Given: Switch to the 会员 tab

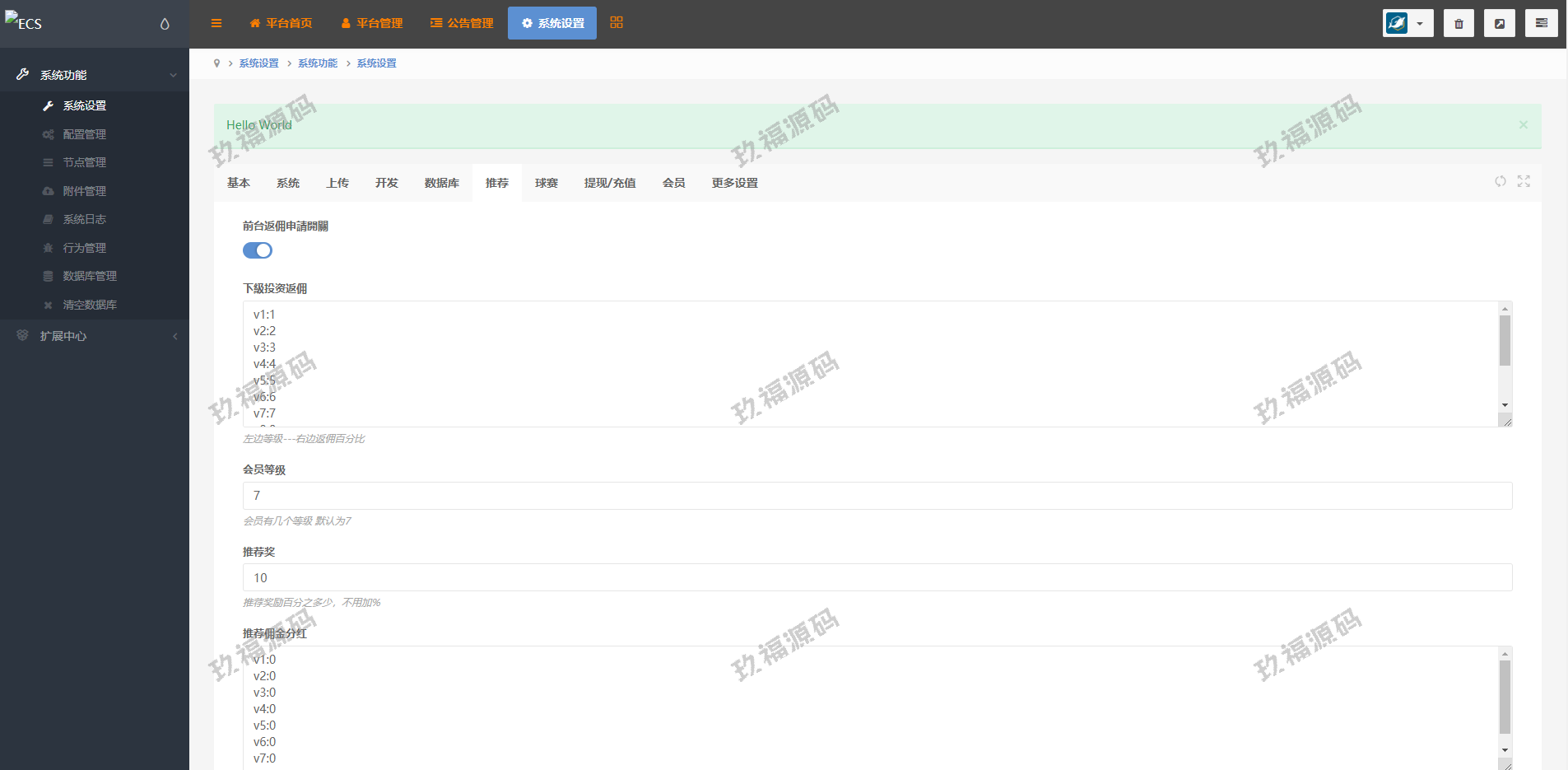Looking at the screenshot, I should click(674, 183).
